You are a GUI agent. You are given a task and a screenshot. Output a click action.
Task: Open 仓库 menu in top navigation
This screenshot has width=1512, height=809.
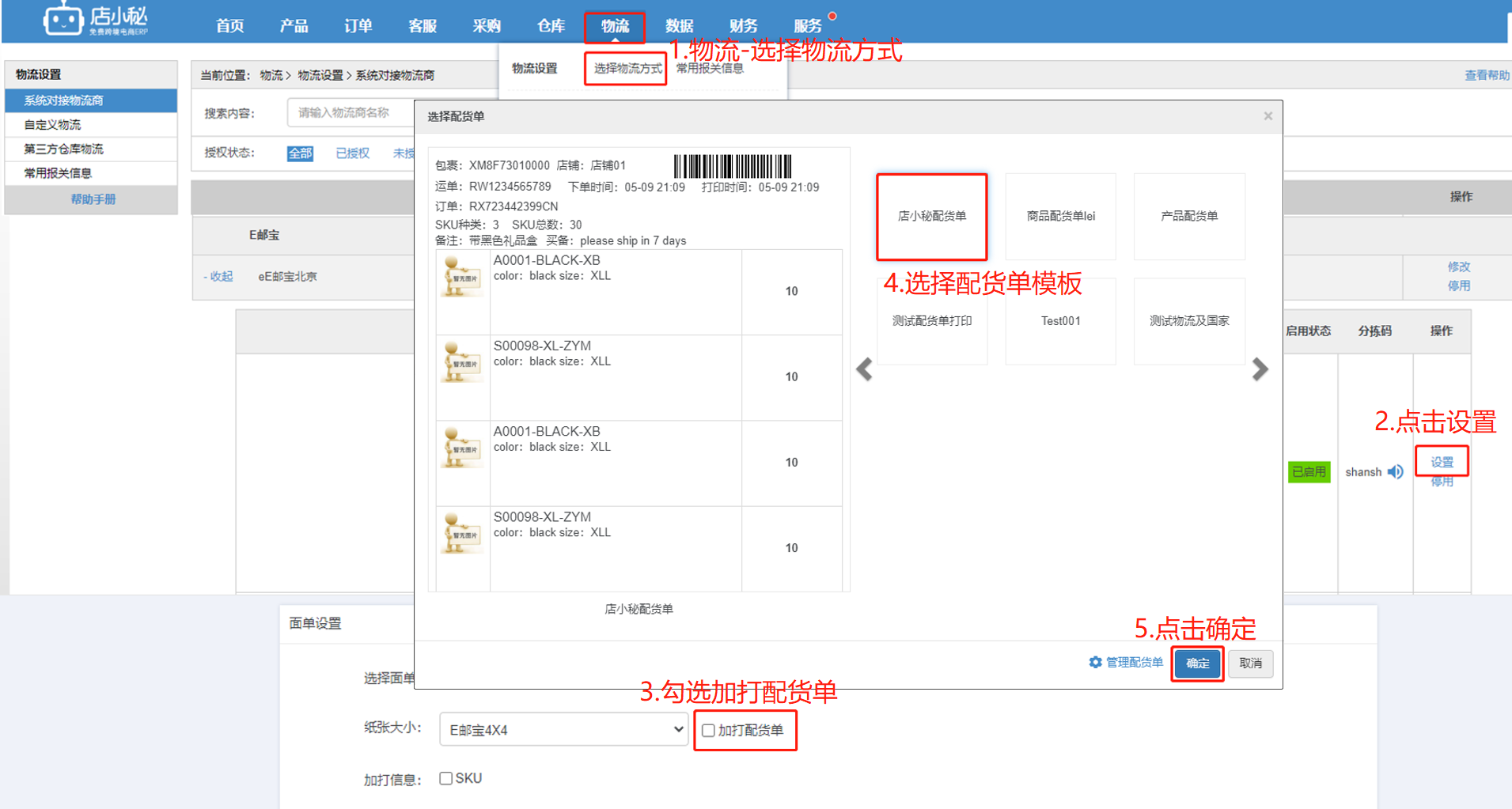tap(551, 26)
